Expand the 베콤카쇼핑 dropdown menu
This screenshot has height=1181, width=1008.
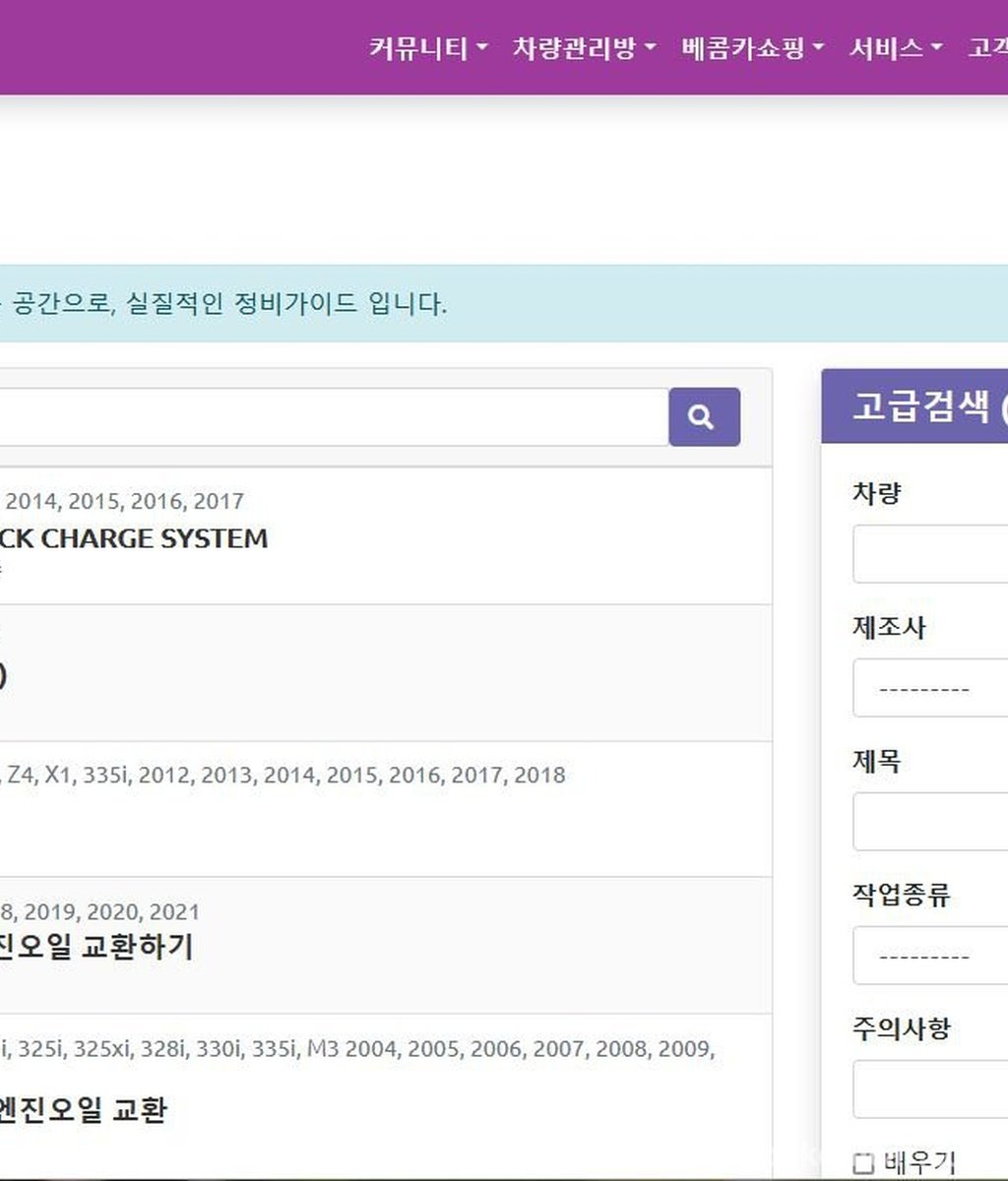751,48
